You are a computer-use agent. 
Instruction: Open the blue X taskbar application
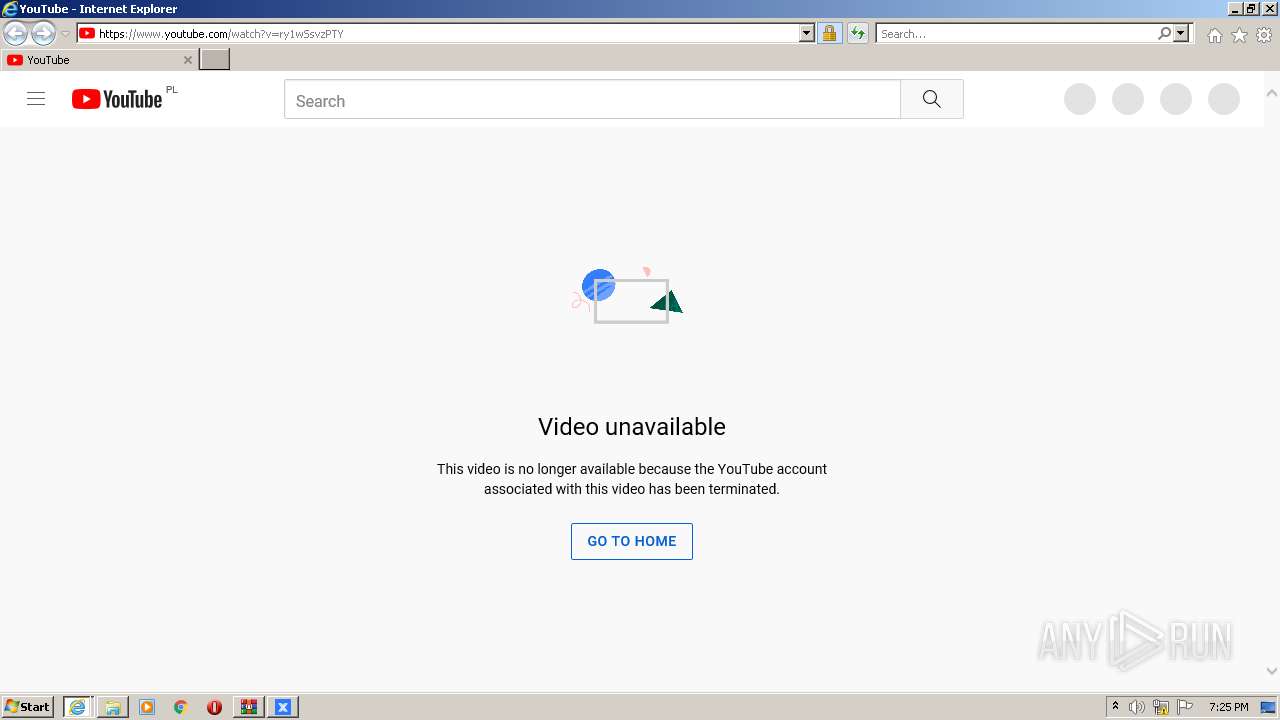click(283, 707)
